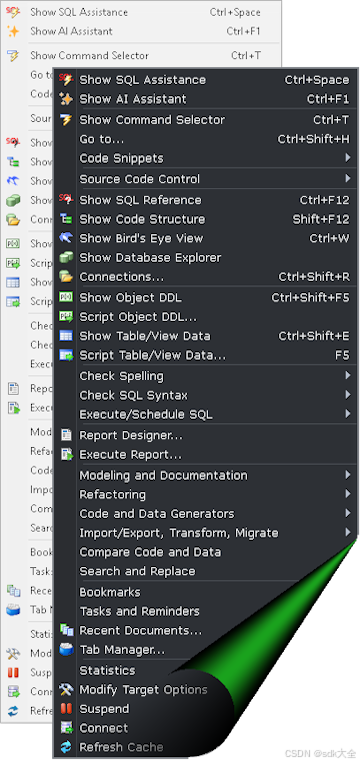This screenshot has height=765, width=360.
Task: Expand the Code Snippets submenu arrow
Action: pyautogui.click(x=348, y=158)
